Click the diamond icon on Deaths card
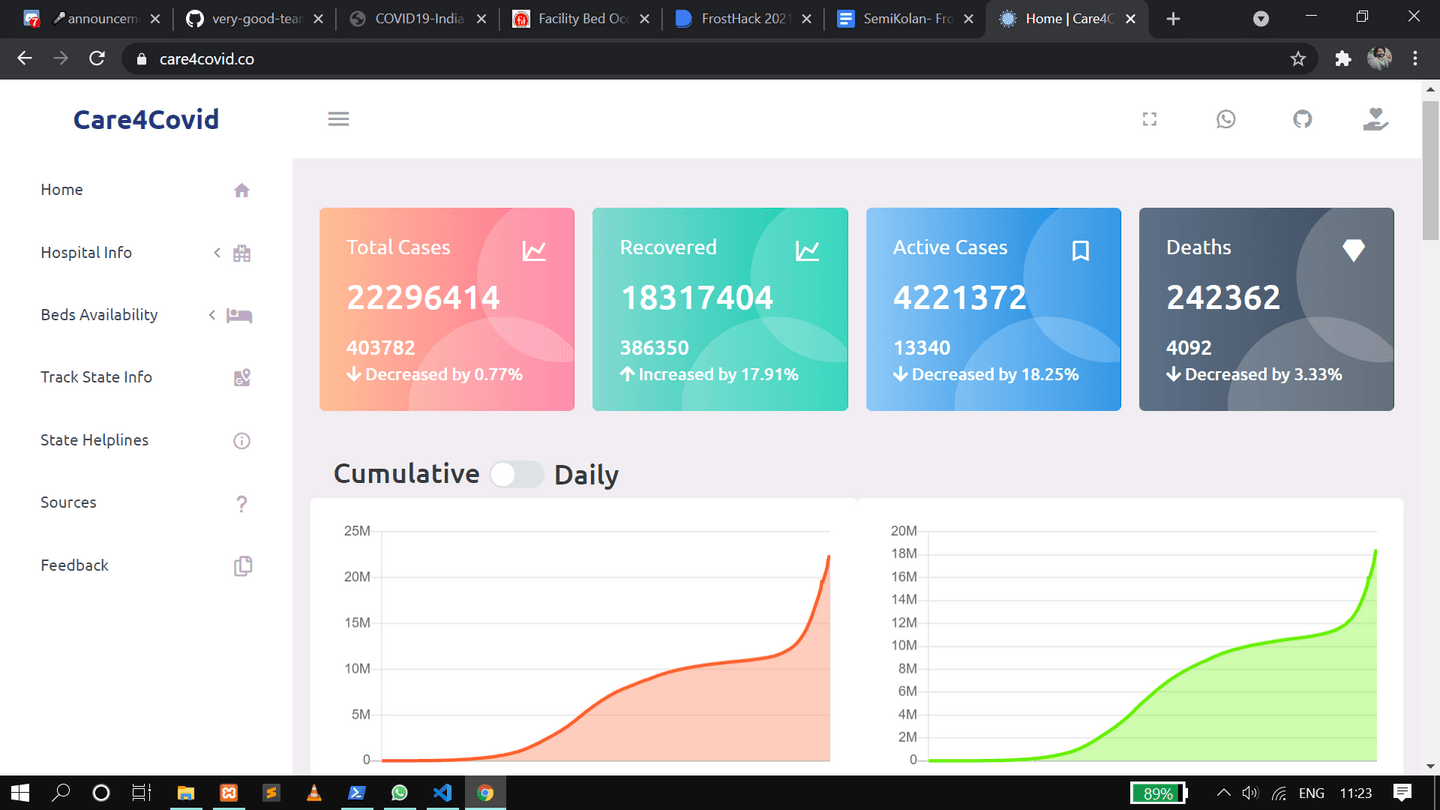 [x=1354, y=251]
